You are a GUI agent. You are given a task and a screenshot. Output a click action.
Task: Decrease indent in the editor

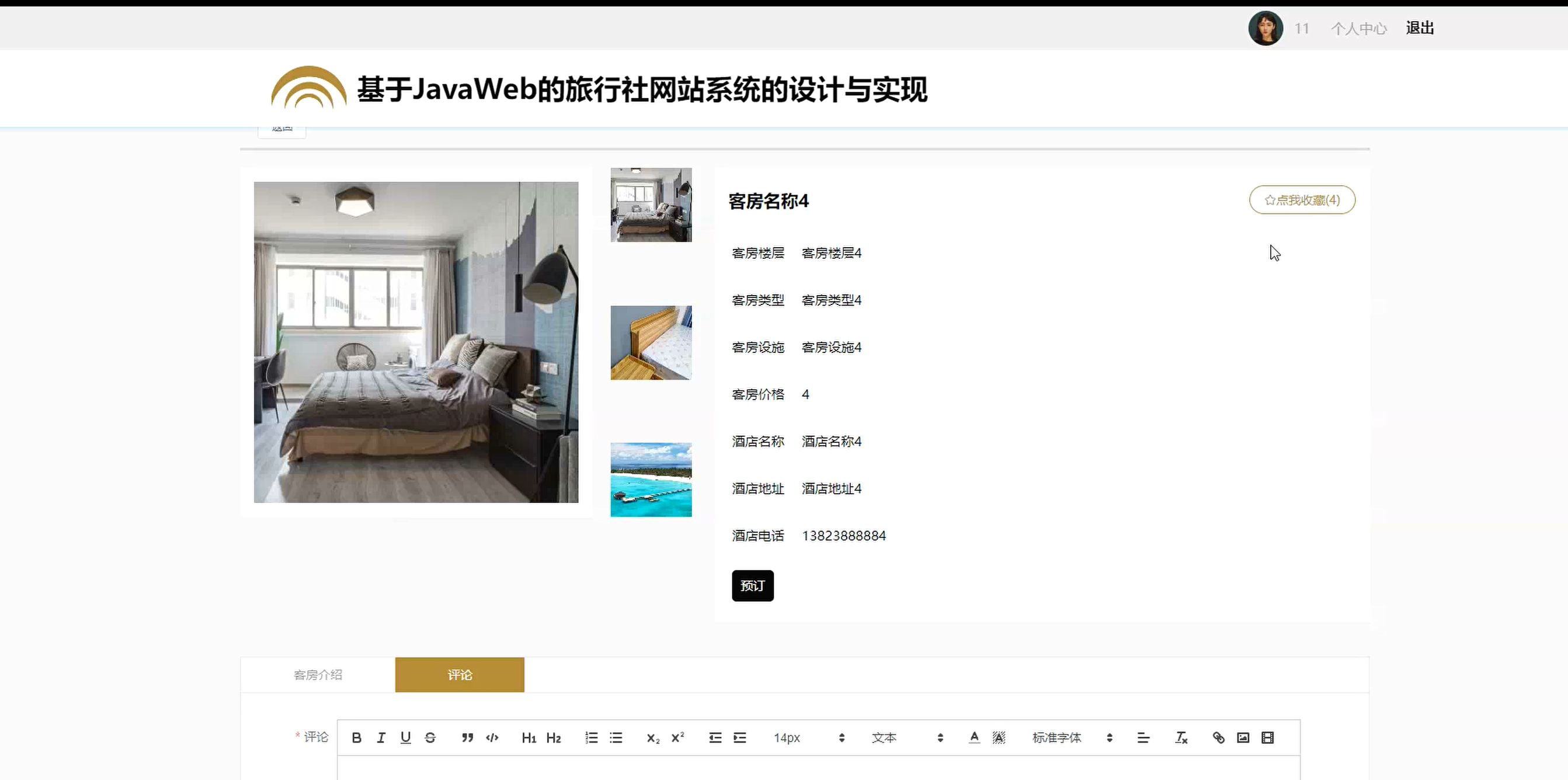pyautogui.click(x=715, y=737)
